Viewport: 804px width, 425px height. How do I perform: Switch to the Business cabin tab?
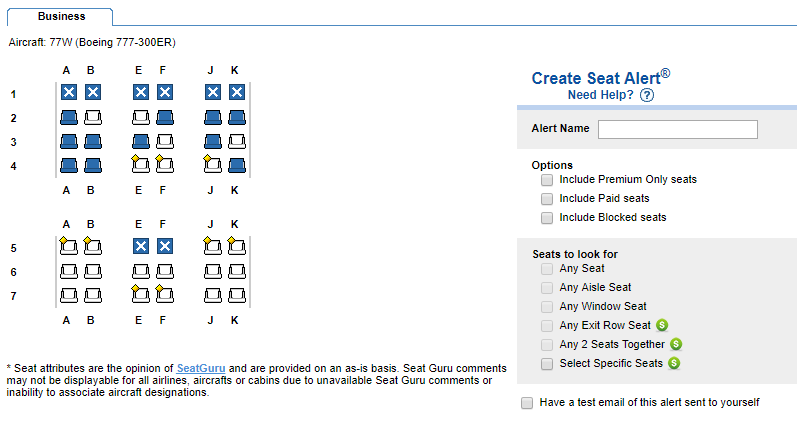click(61, 16)
